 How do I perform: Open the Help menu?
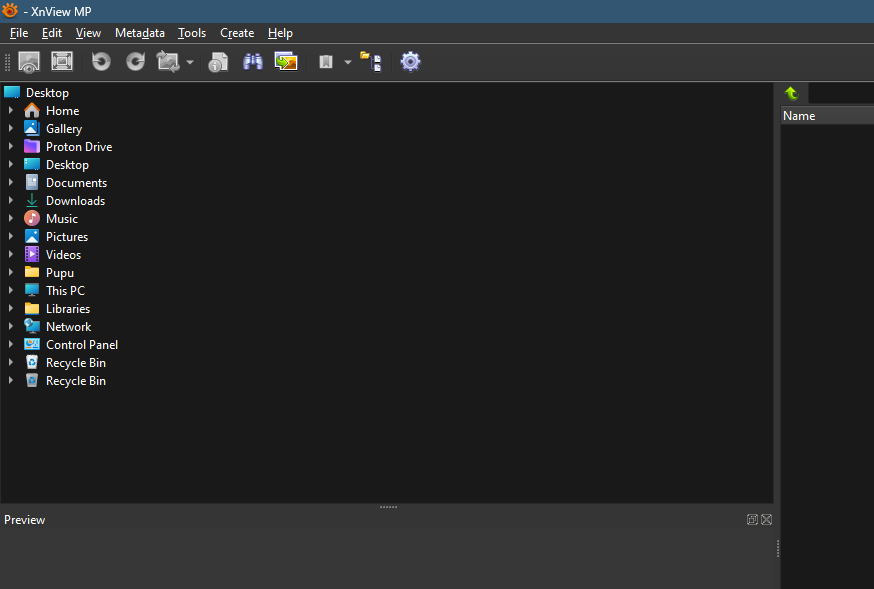pyautogui.click(x=280, y=33)
